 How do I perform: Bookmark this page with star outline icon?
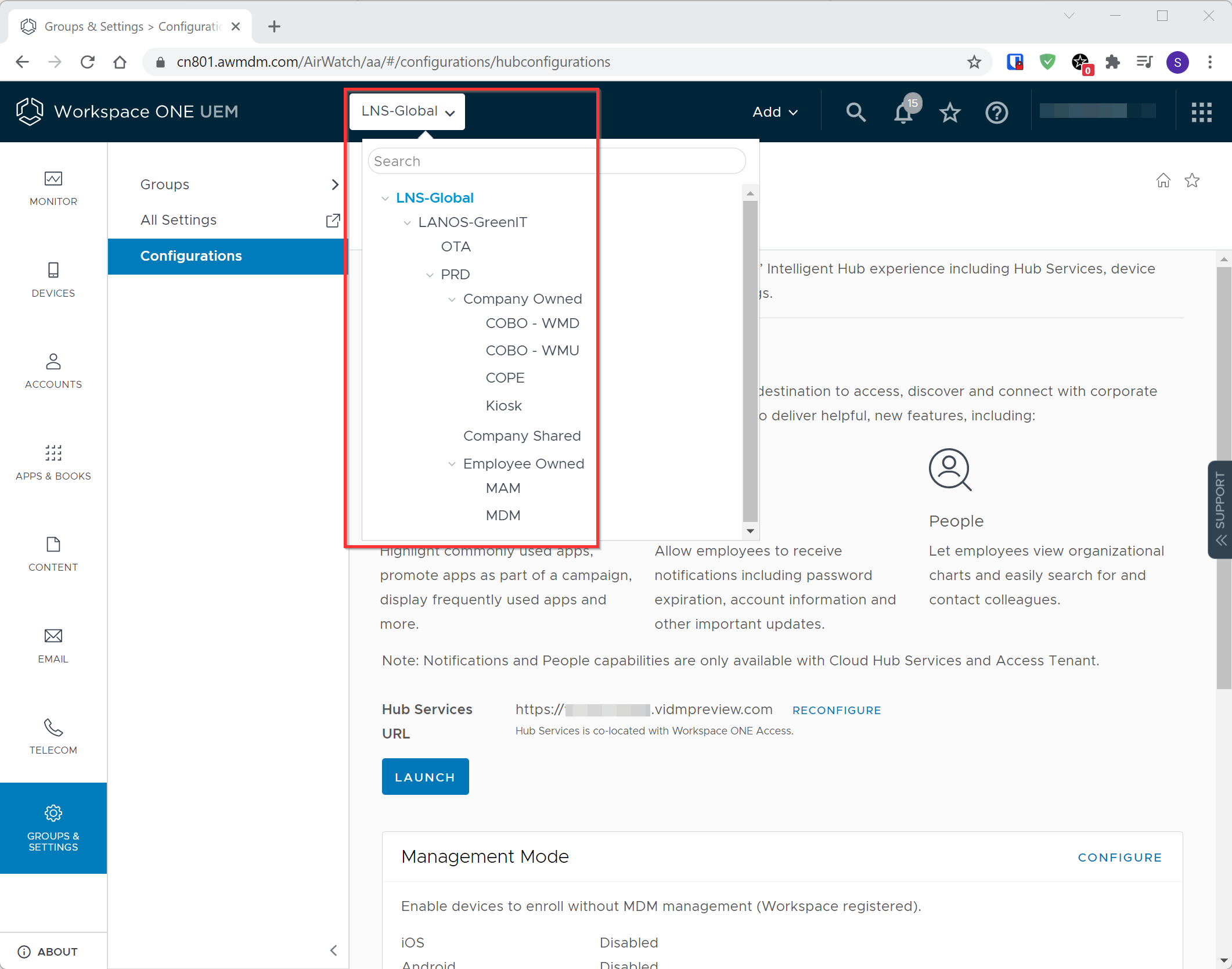coord(1192,181)
